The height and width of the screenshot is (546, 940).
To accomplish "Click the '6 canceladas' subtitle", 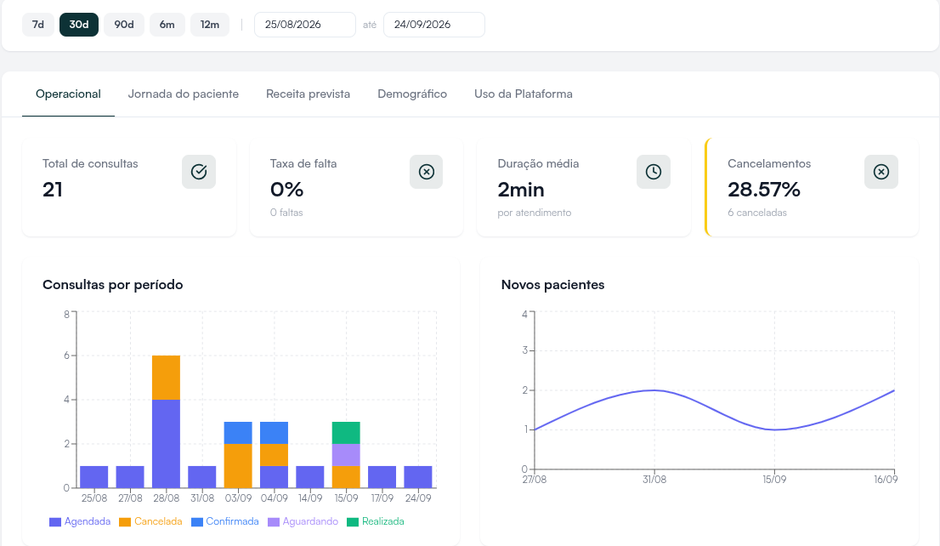I will (757, 213).
